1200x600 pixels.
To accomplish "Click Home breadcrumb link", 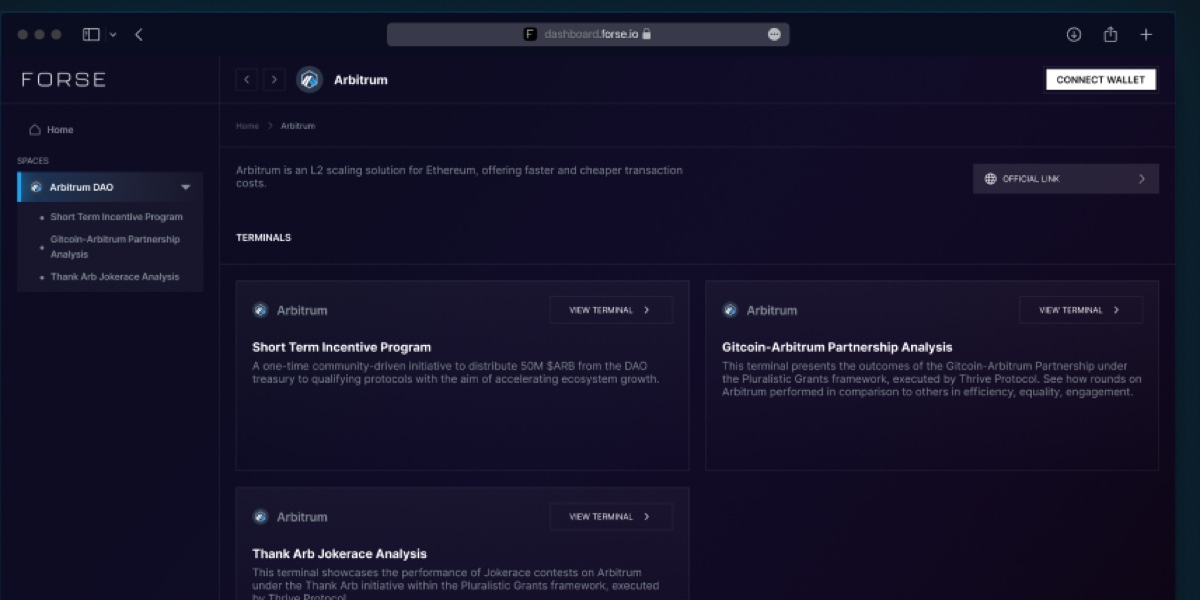I will [247, 126].
